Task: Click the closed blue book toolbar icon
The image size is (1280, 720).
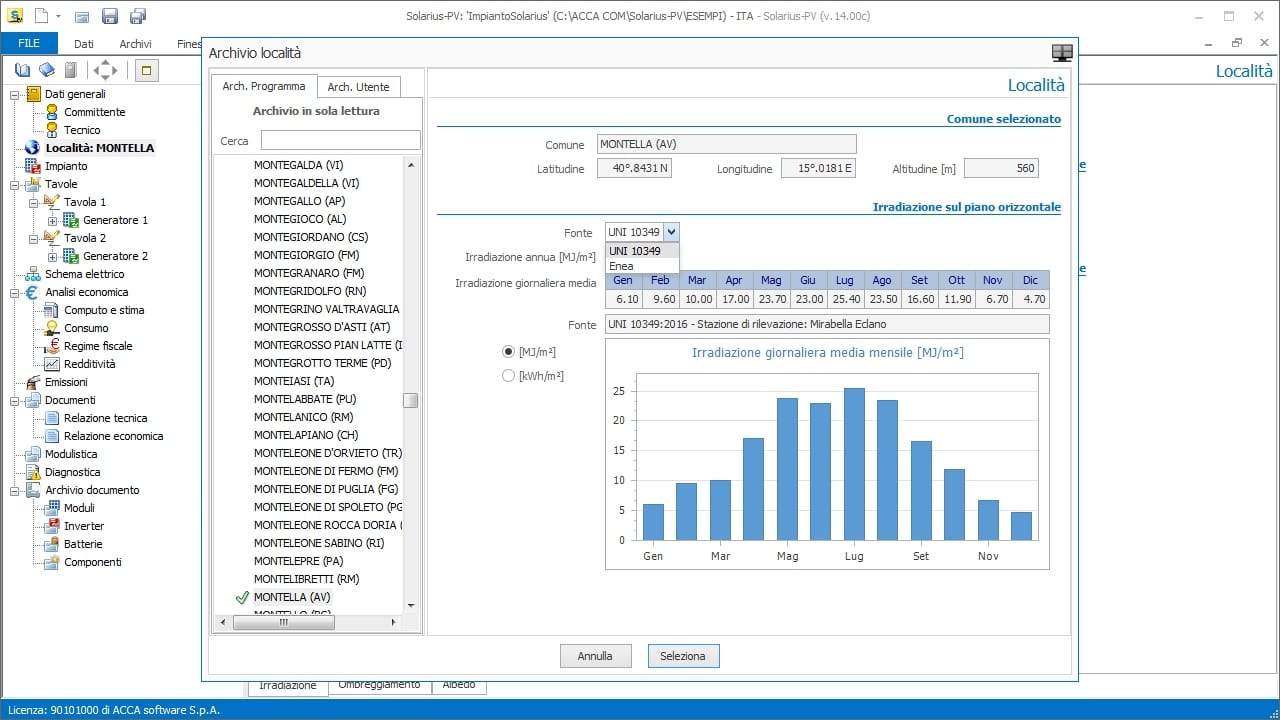Action: click(x=47, y=70)
